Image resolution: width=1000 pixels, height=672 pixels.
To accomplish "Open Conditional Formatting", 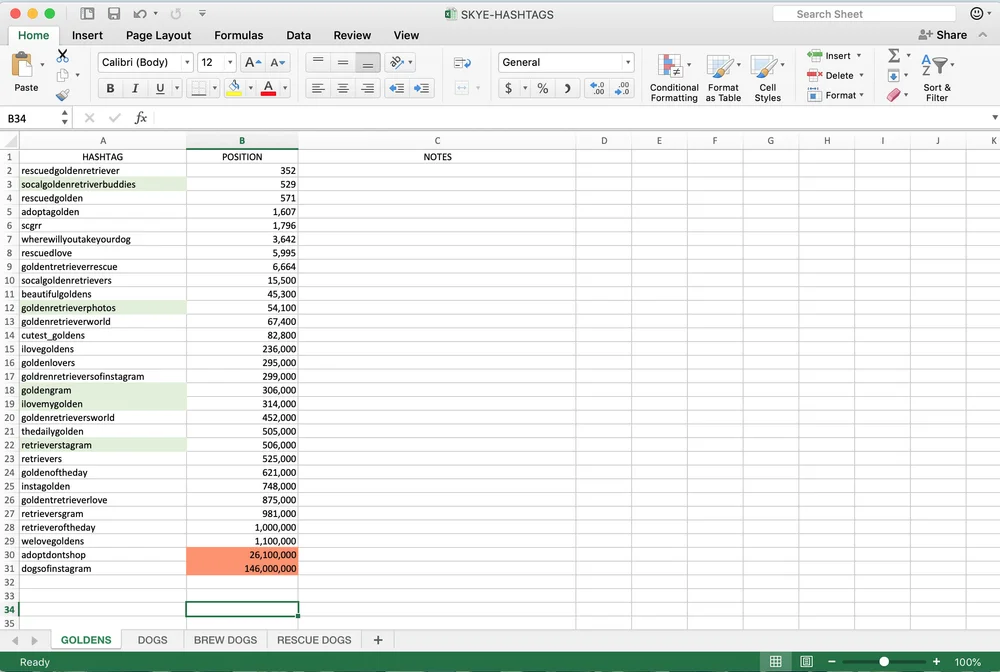I will click(x=673, y=78).
